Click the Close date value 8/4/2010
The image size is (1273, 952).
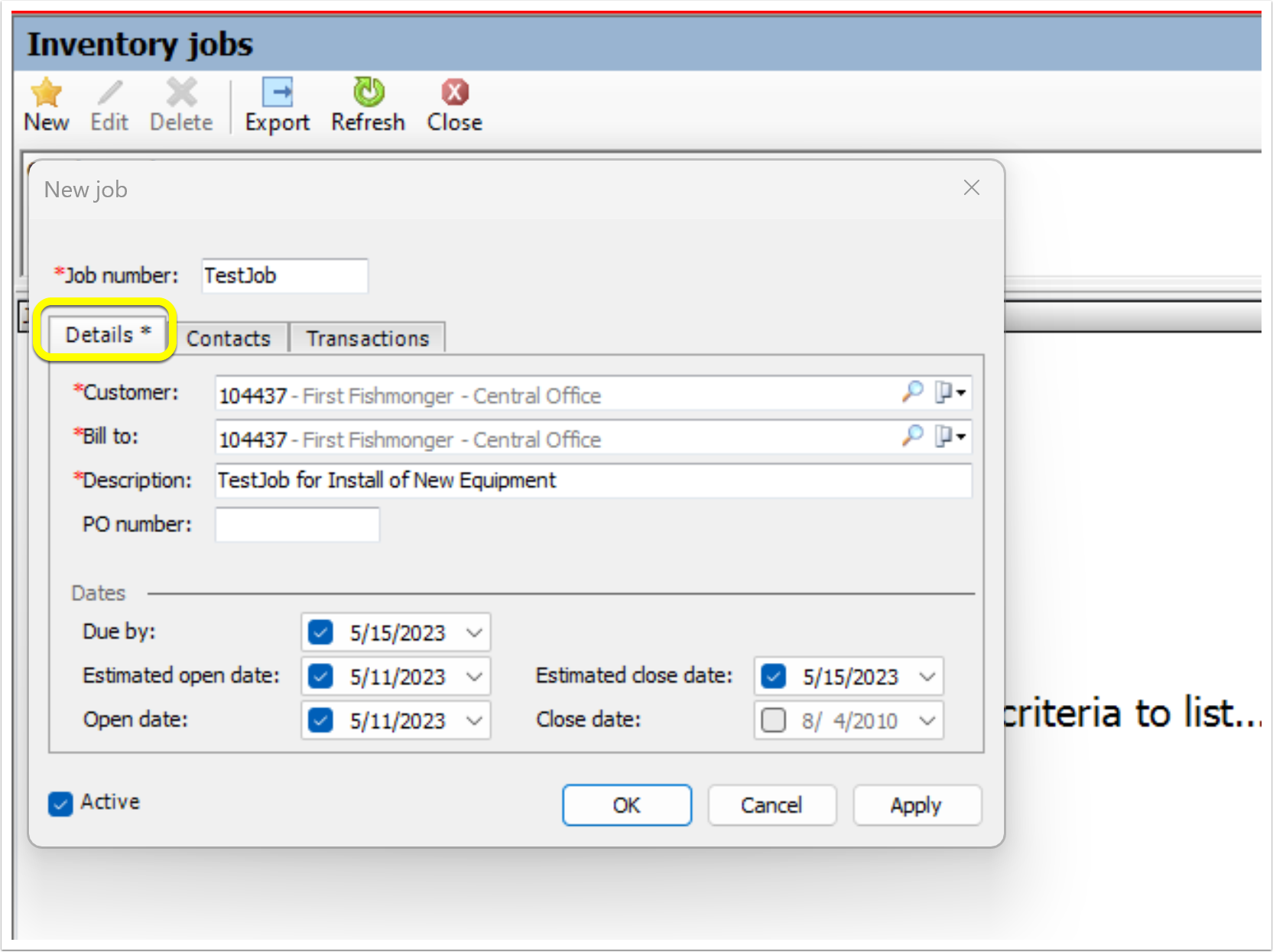[849, 720]
